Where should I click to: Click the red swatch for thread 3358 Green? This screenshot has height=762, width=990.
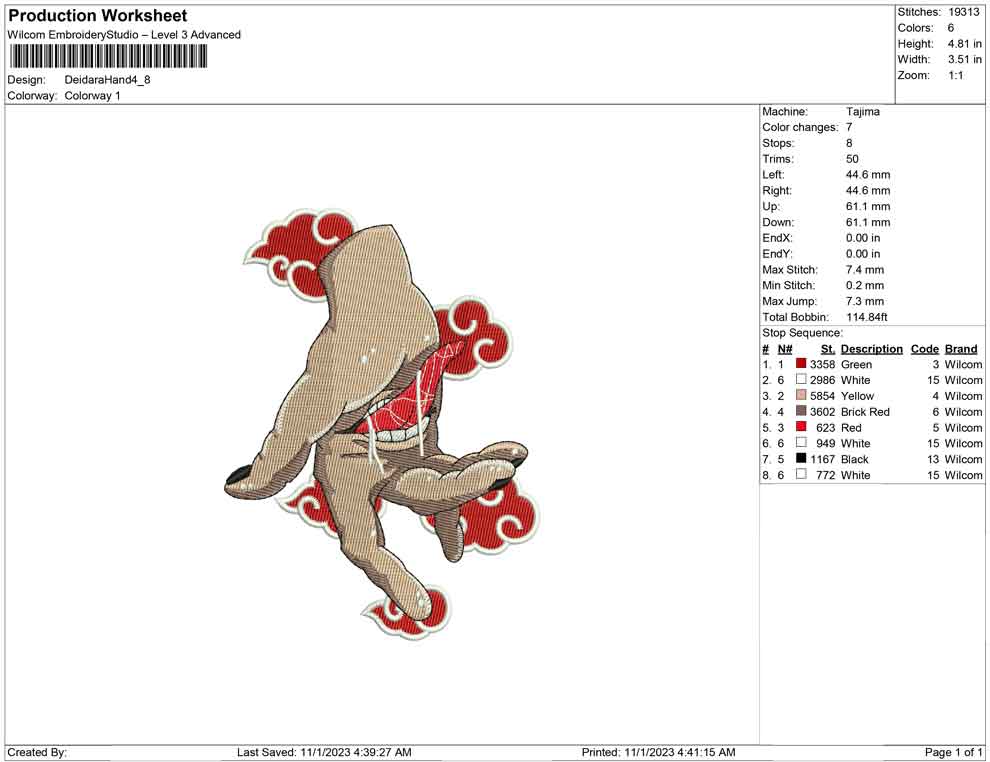[801, 363]
